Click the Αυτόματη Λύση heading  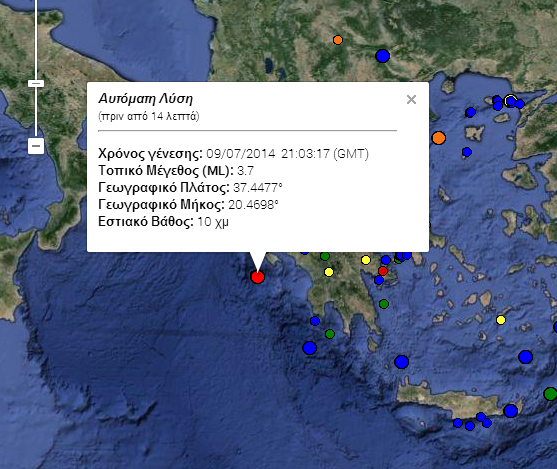146,98
